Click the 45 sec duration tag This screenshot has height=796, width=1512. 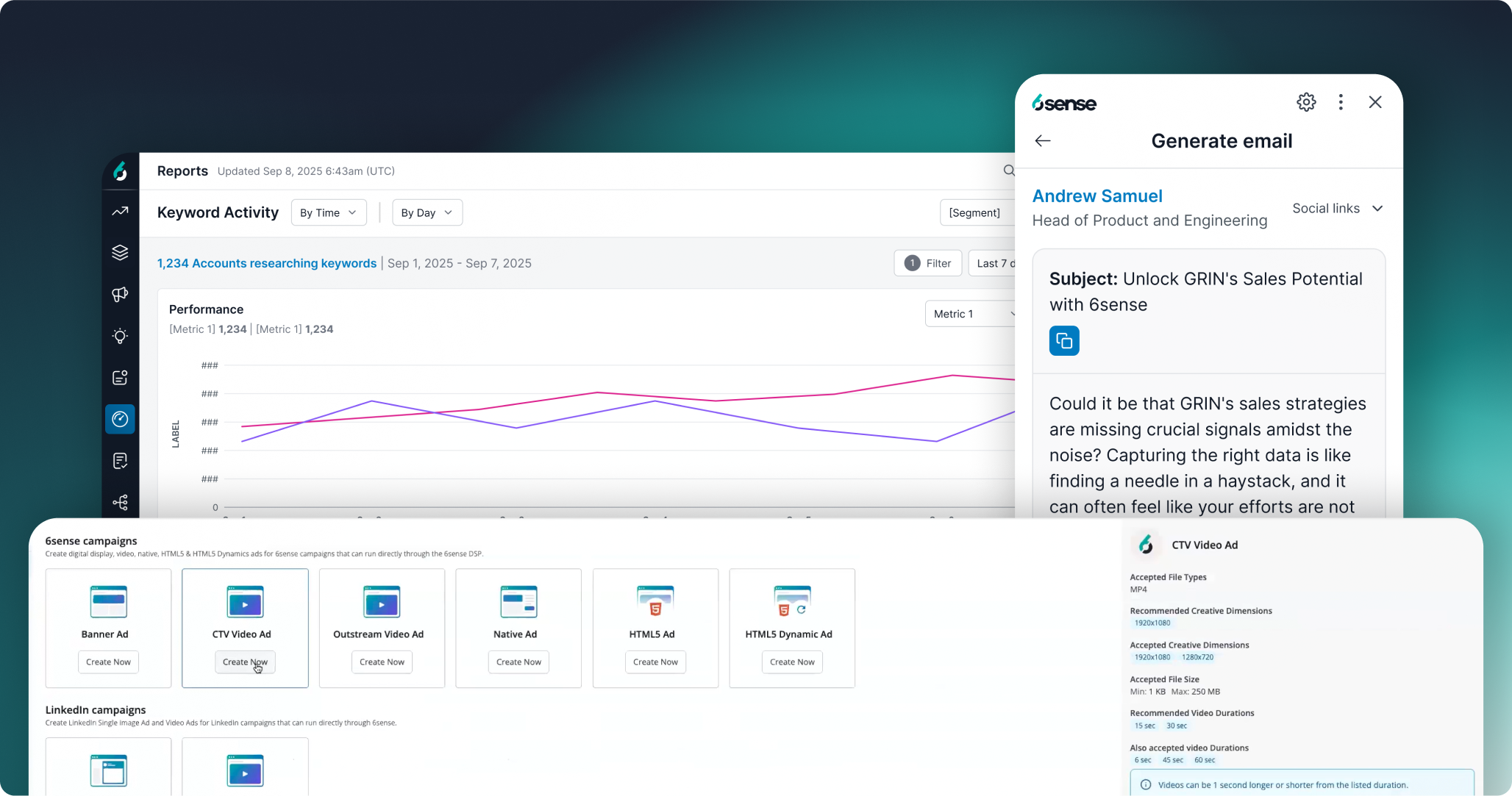[x=1173, y=760]
